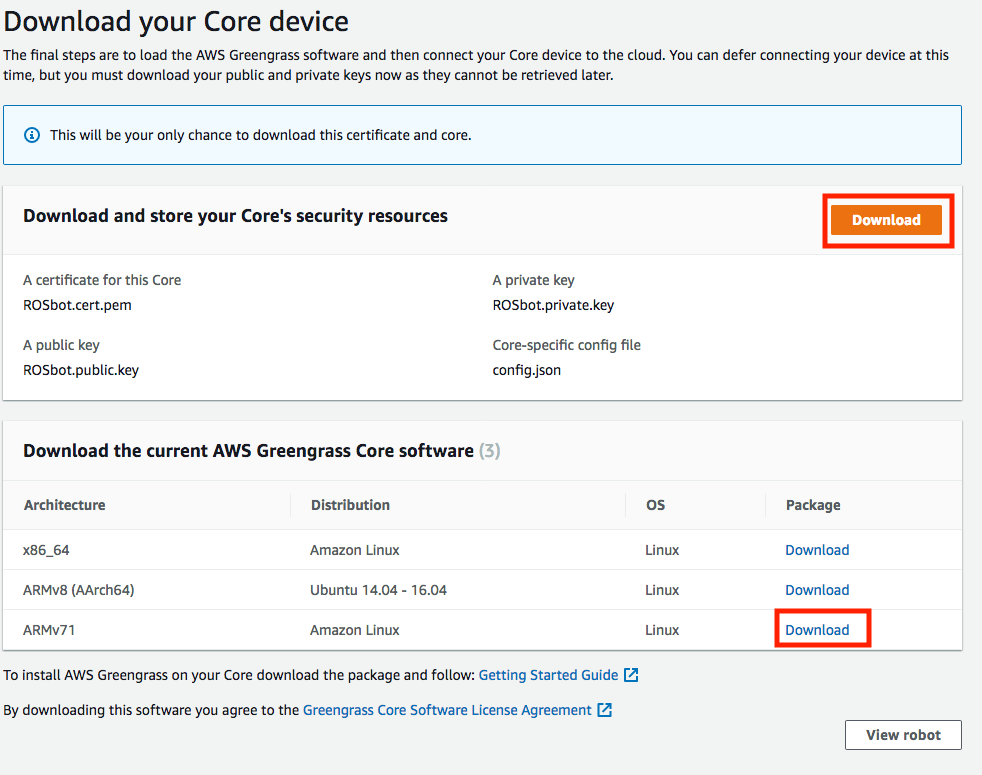Select the ARMv71 architecture cell
Viewport: 982px width, 775px height.
click(49, 630)
